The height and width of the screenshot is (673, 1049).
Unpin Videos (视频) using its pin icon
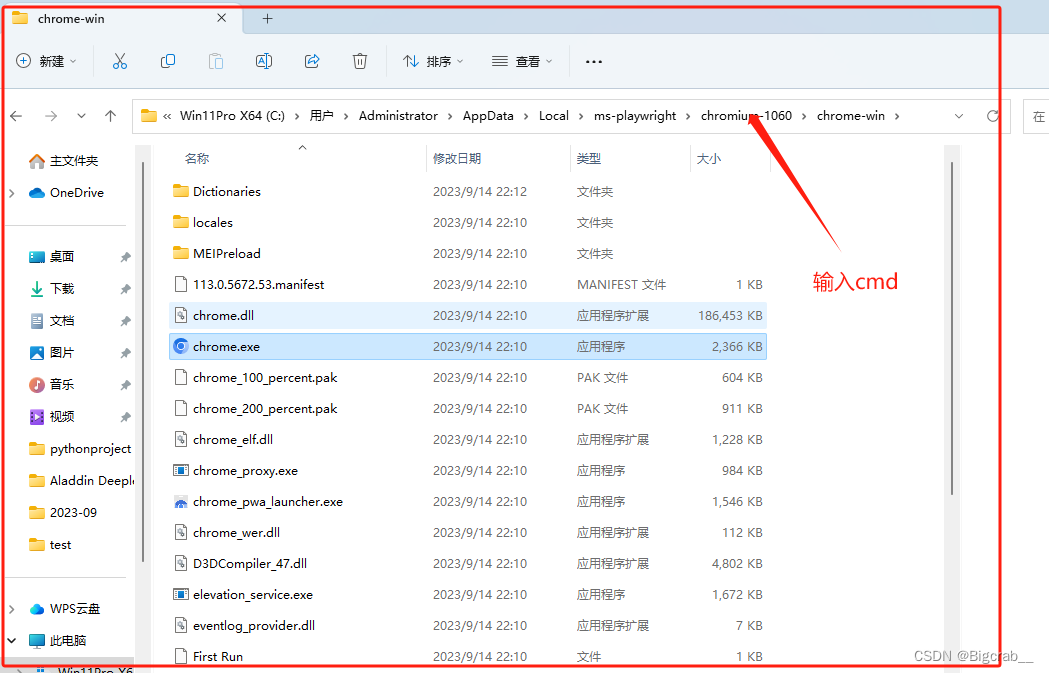(x=125, y=417)
